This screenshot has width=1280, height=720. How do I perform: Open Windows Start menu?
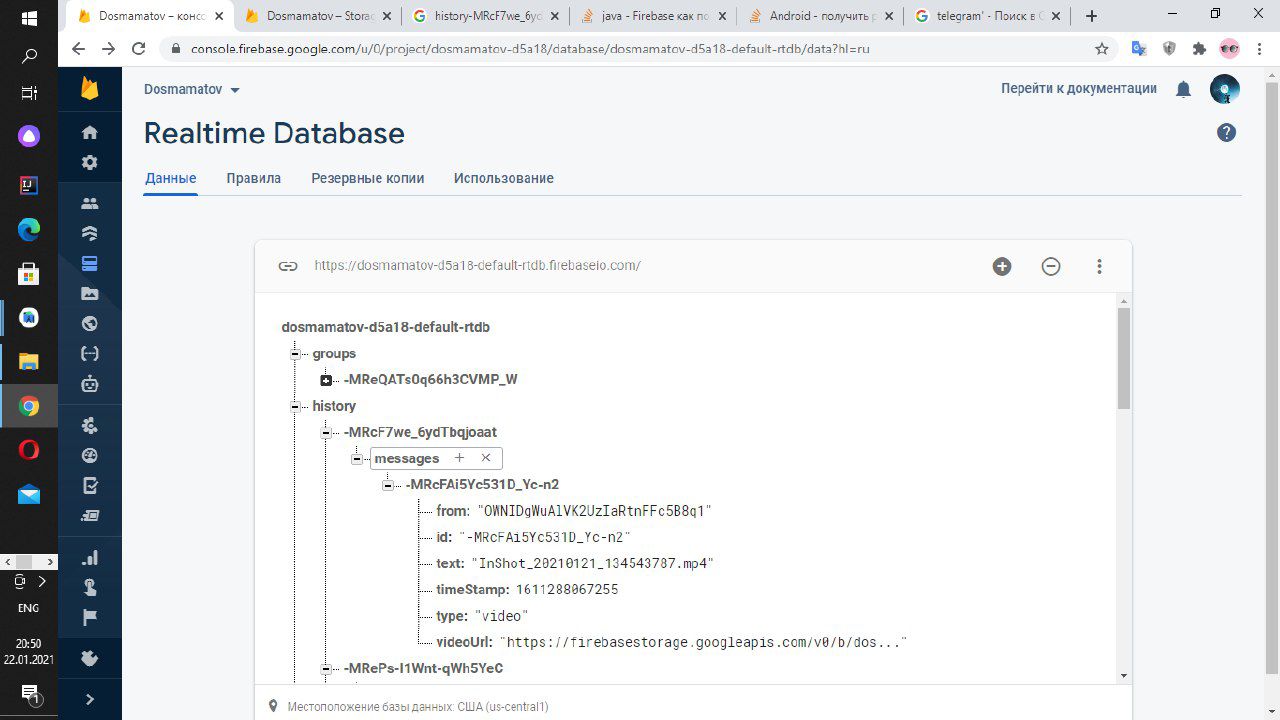[x=29, y=18]
